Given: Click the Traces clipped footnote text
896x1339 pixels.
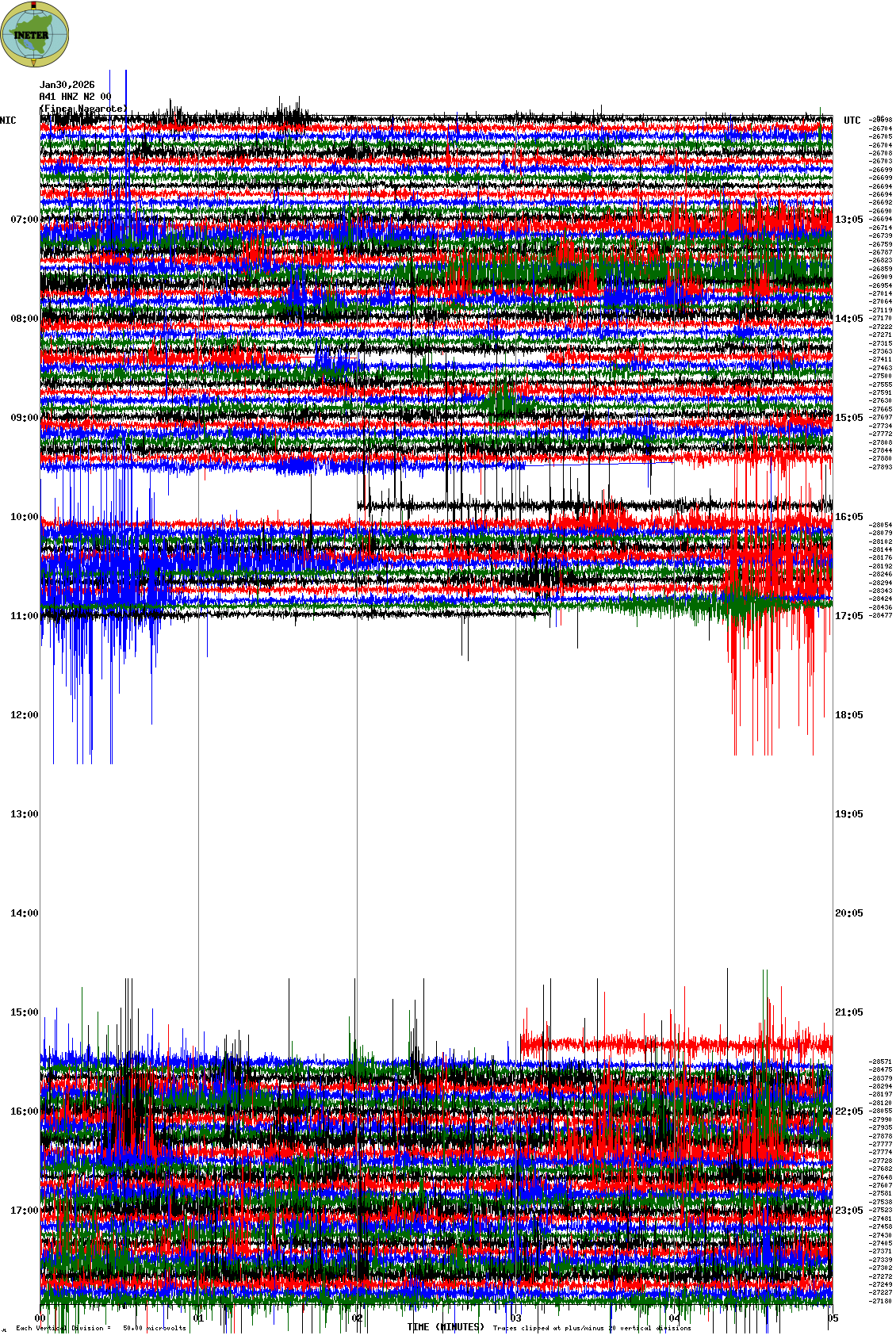Looking at the screenshot, I should [592, 1328].
